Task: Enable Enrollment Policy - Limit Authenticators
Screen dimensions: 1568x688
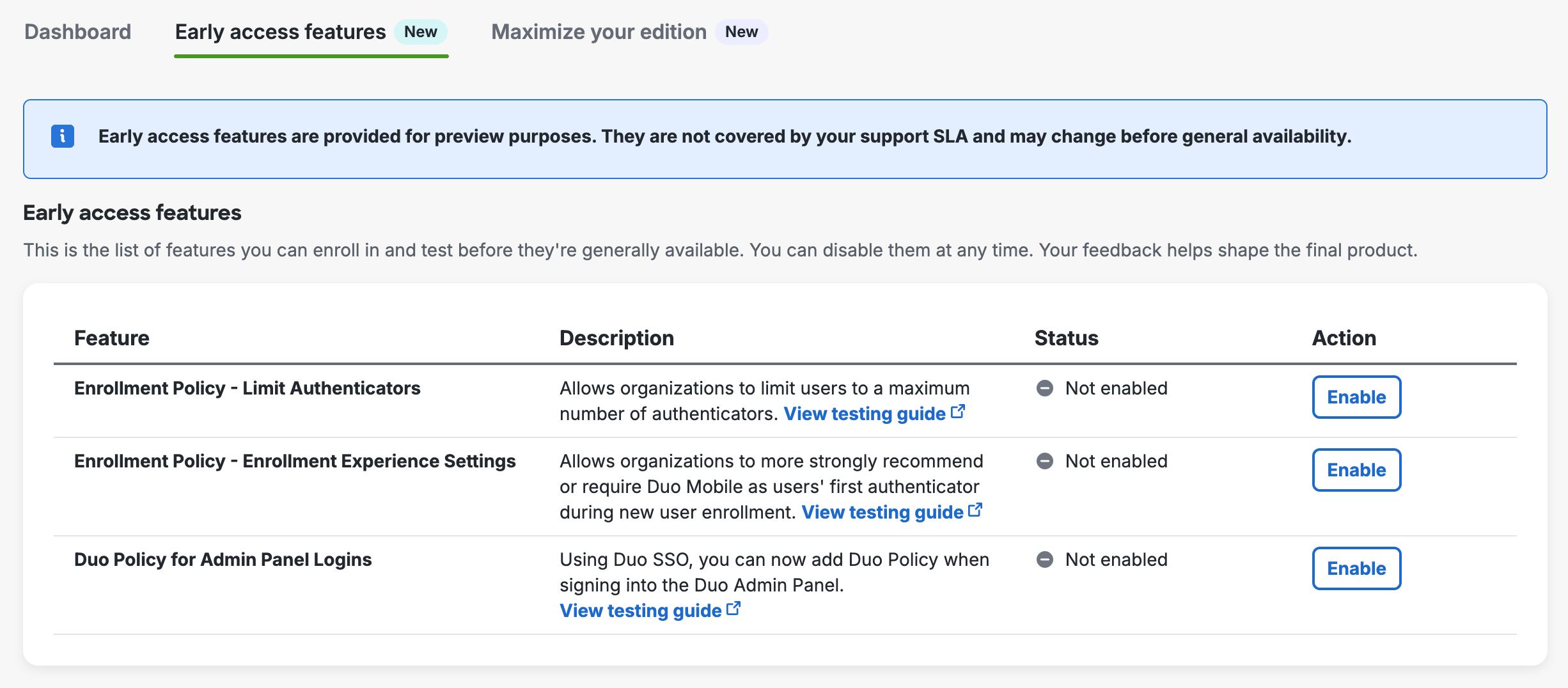Action: (1356, 397)
